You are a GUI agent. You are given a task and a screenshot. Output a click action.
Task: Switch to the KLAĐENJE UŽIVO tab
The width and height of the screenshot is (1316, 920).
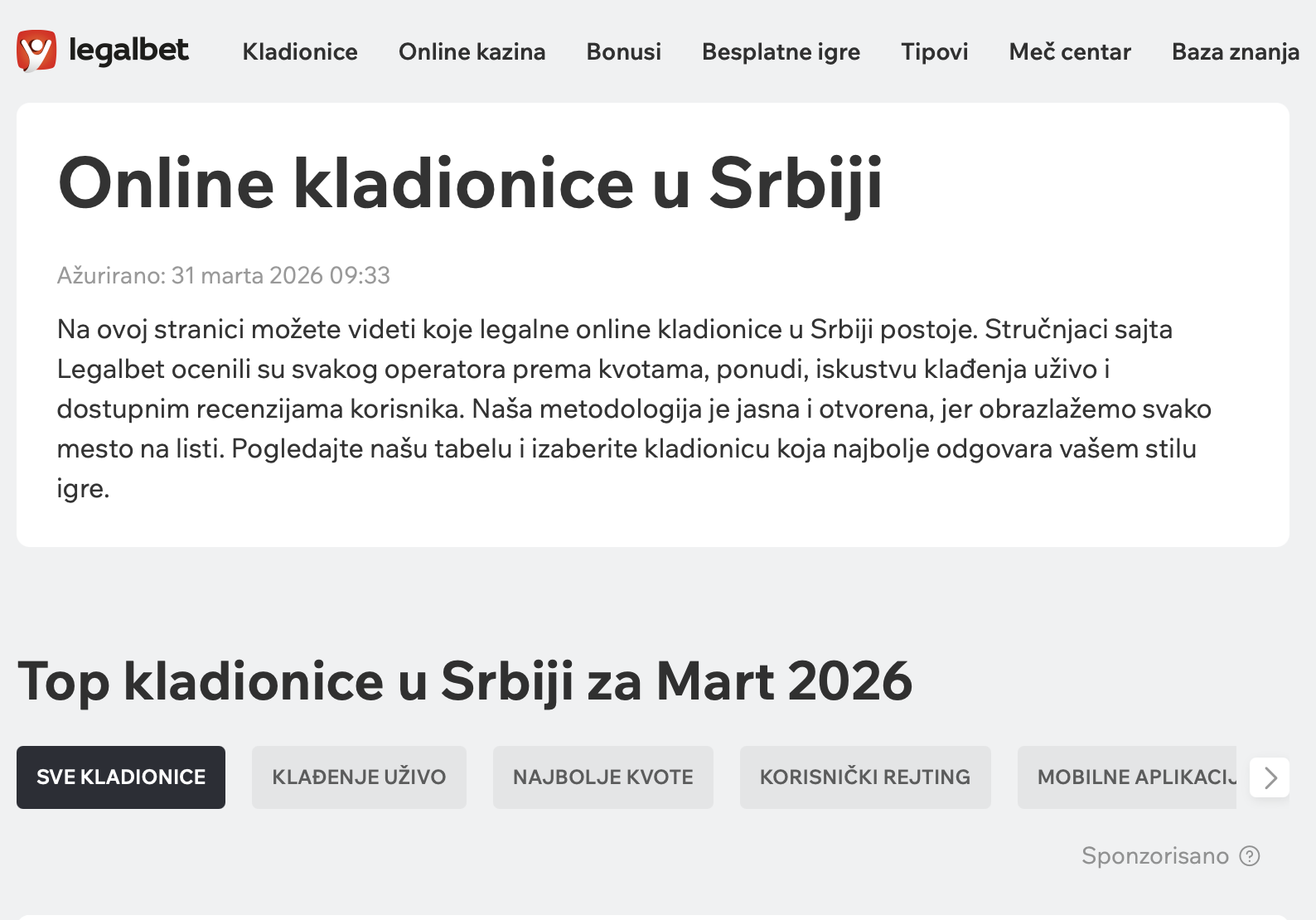(x=359, y=777)
